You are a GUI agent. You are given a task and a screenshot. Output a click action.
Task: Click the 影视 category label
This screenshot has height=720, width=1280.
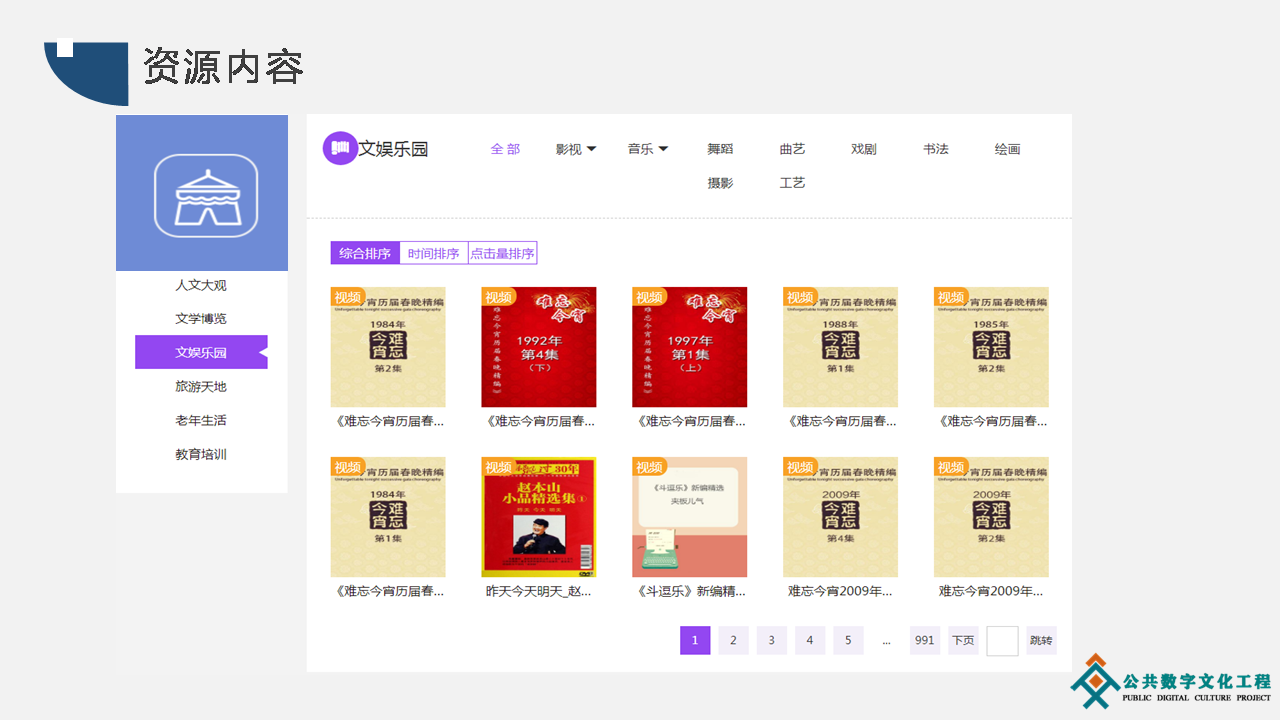point(569,149)
